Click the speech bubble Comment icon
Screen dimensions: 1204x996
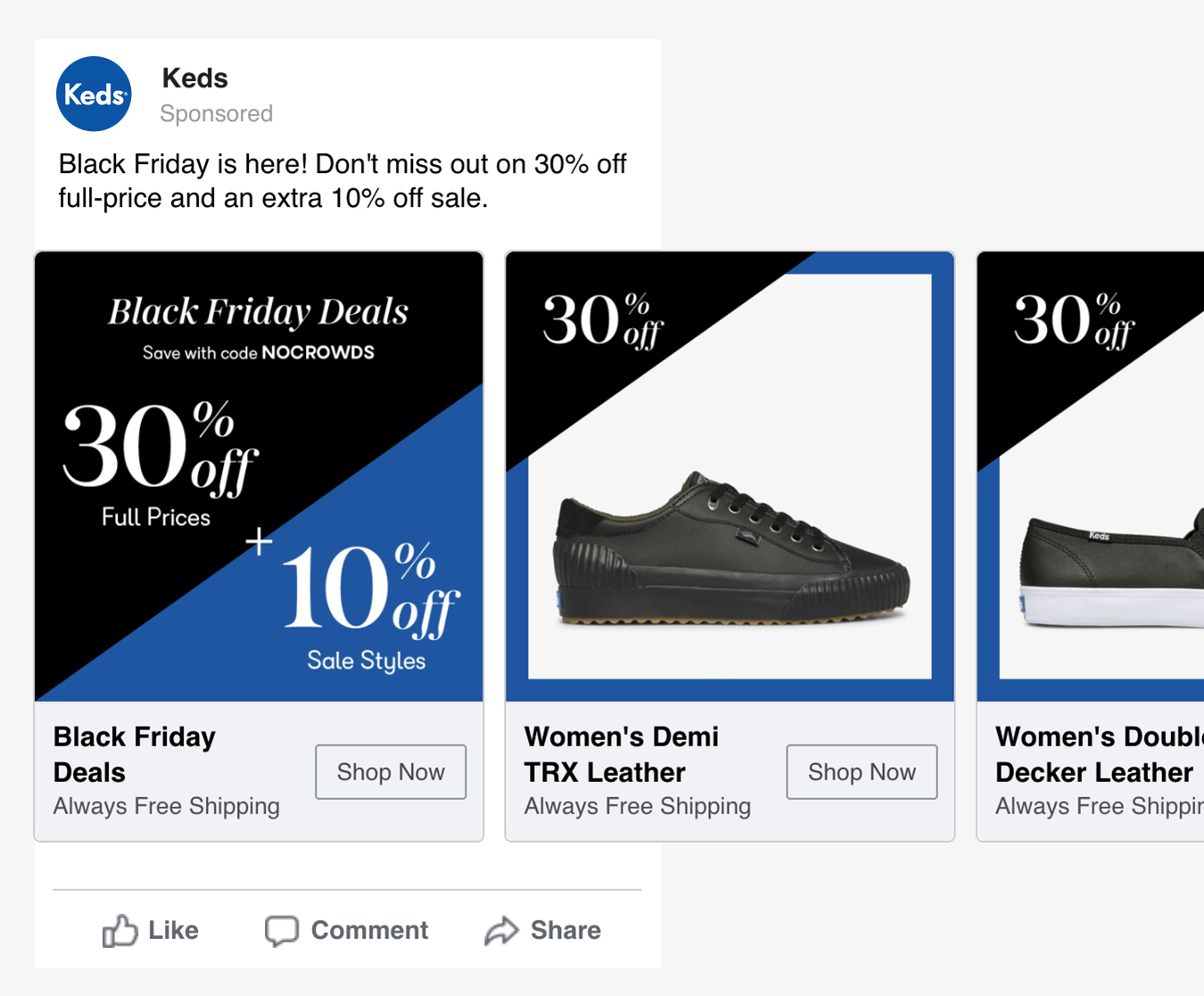[x=282, y=931]
